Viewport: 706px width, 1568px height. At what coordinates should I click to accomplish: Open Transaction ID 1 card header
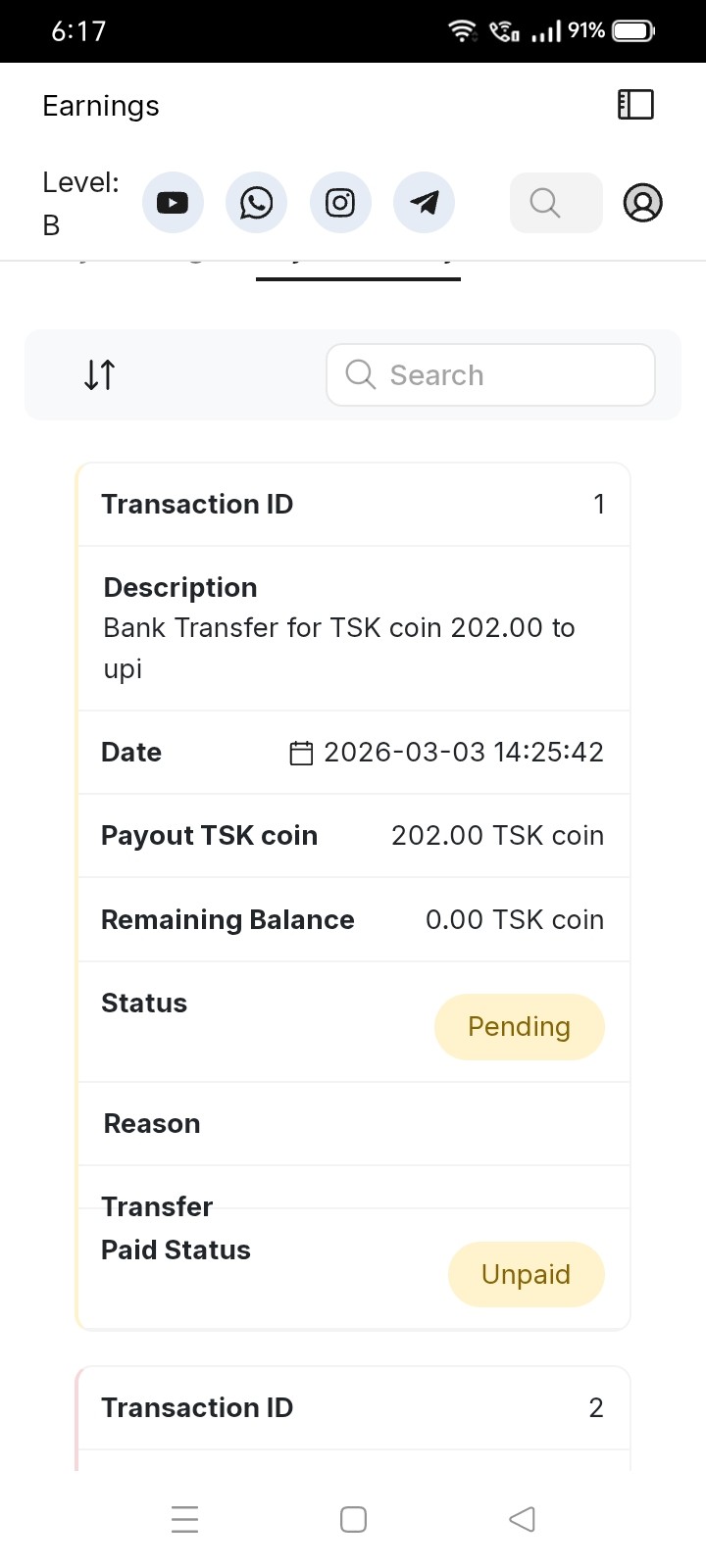click(x=353, y=505)
